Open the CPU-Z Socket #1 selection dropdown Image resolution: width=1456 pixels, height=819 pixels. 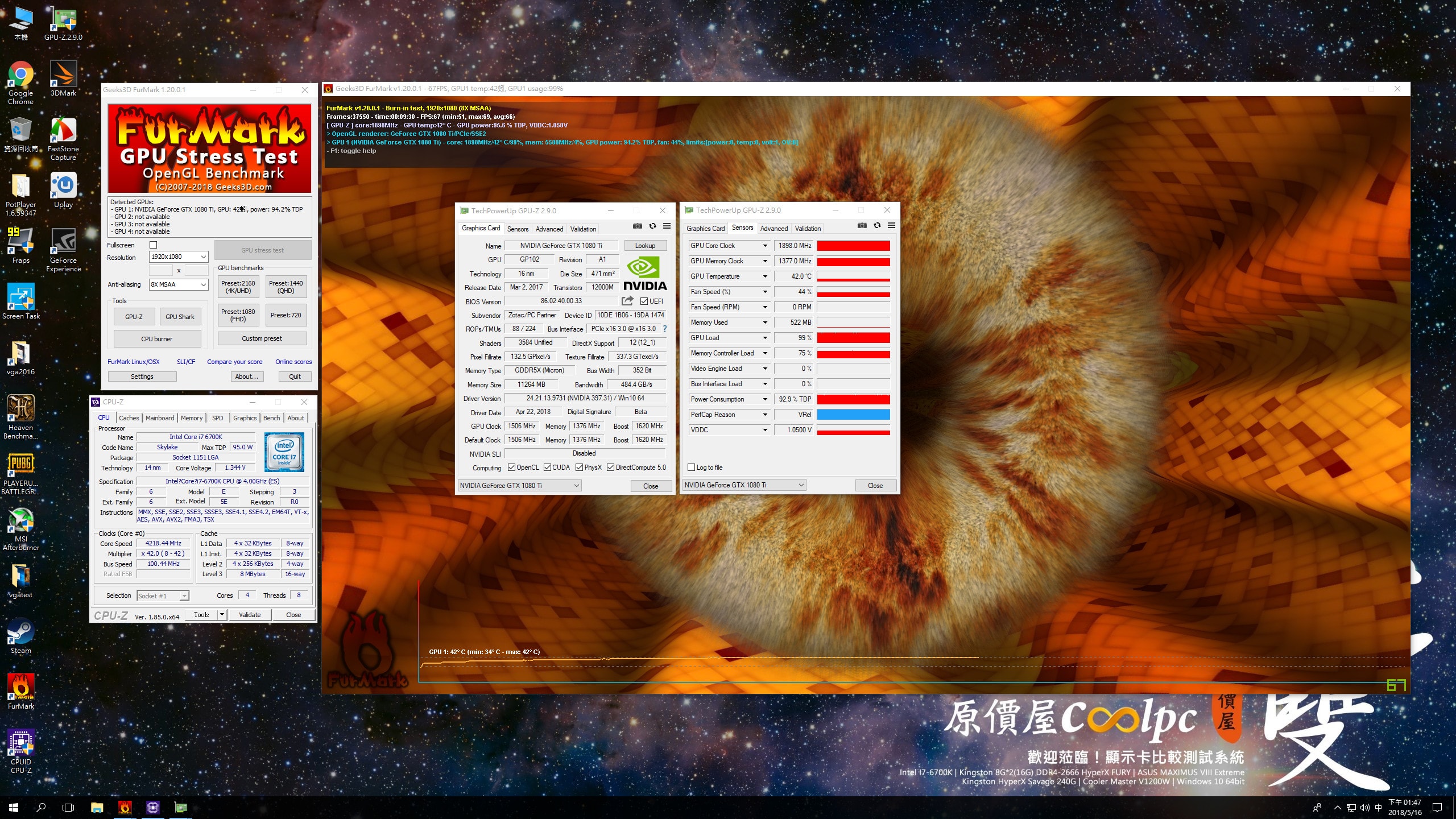tap(163, 595)
